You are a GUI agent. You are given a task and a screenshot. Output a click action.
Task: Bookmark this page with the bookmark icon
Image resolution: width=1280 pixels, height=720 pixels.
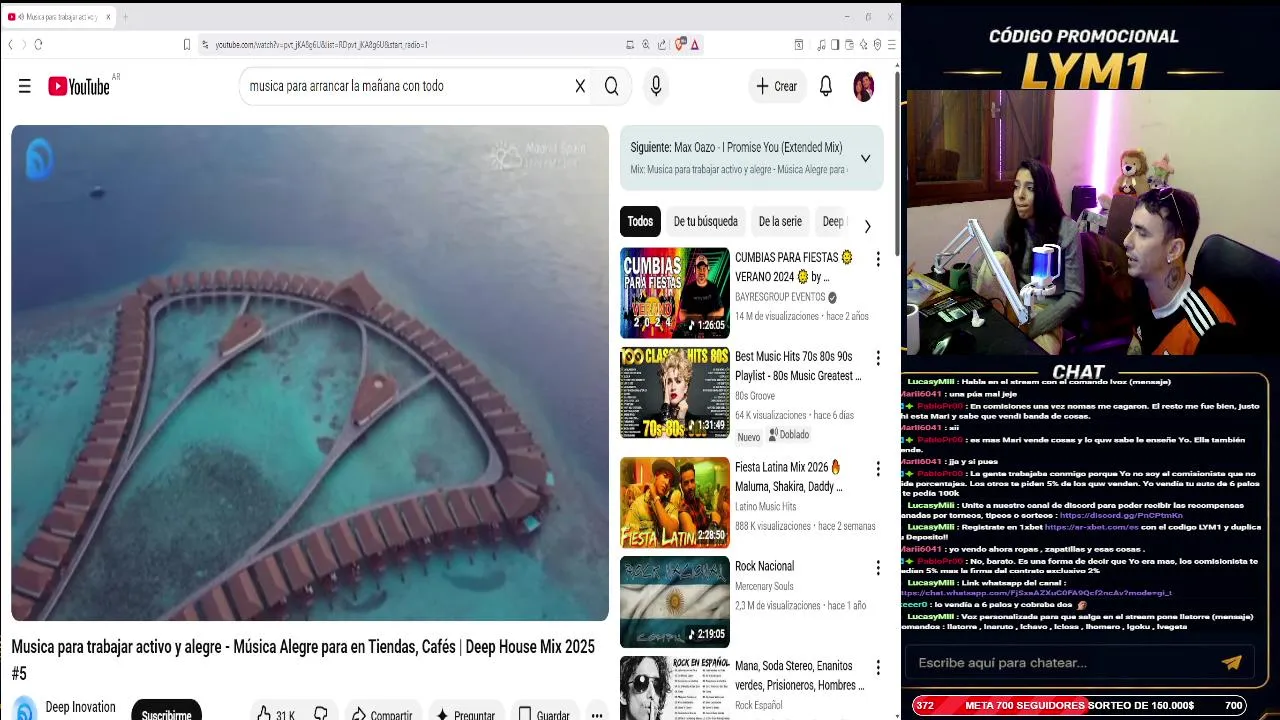tap(187, 44)
